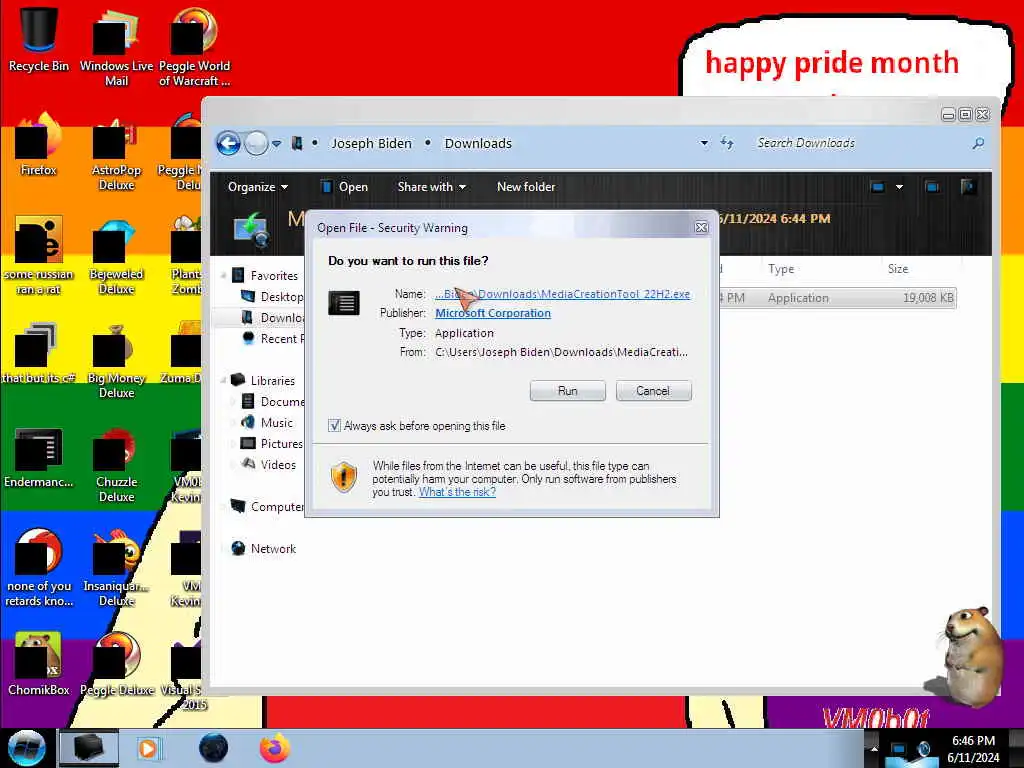
Task: Click the Explorer taskbar button
Action: click(x=89, y=748)
